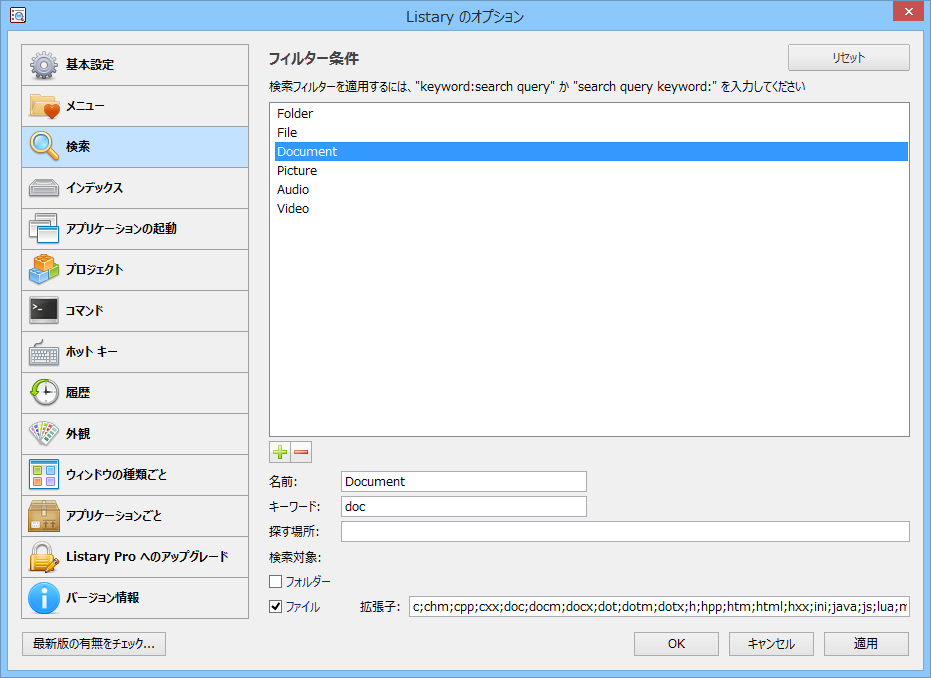Click 最新版の有無をチェック button

(94, 644)
